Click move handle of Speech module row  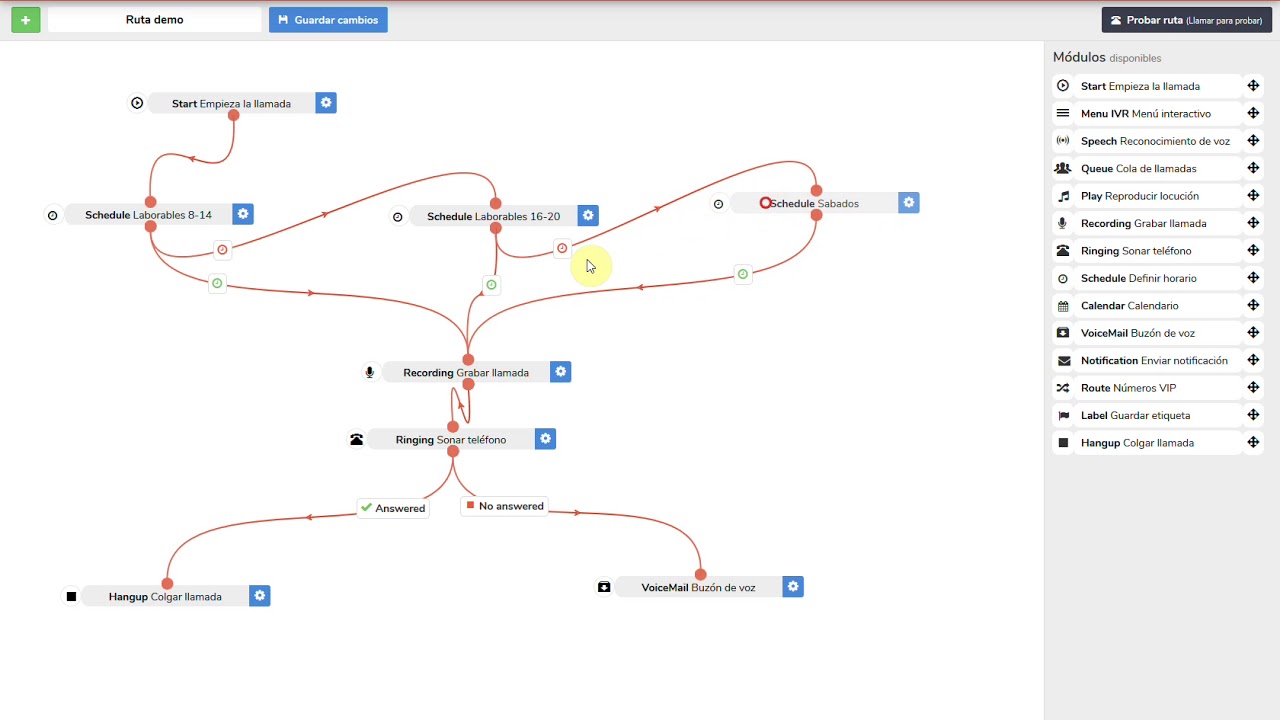1253,141
